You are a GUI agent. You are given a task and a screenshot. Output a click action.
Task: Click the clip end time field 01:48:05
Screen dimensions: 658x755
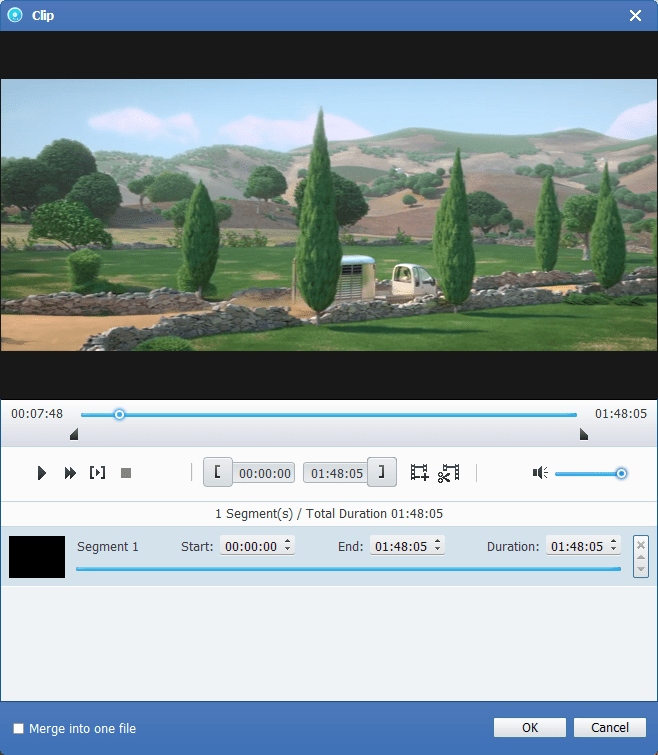[x=336, y=473]
